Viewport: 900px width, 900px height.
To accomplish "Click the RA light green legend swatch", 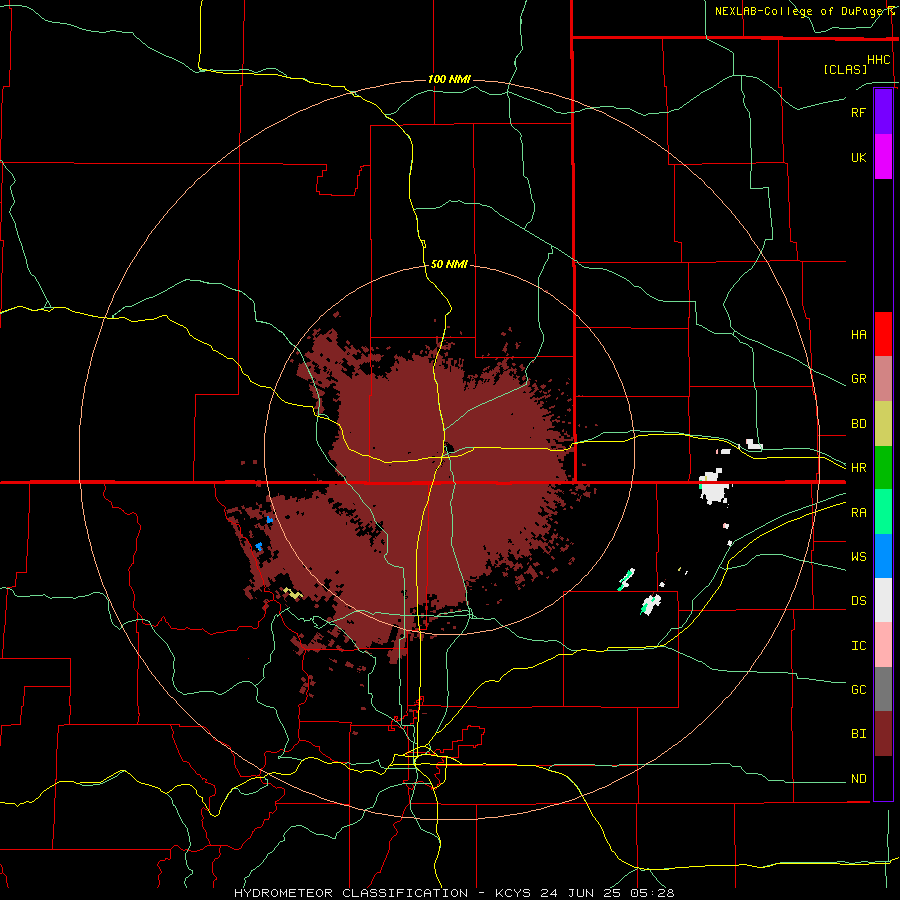I will 883,512.
